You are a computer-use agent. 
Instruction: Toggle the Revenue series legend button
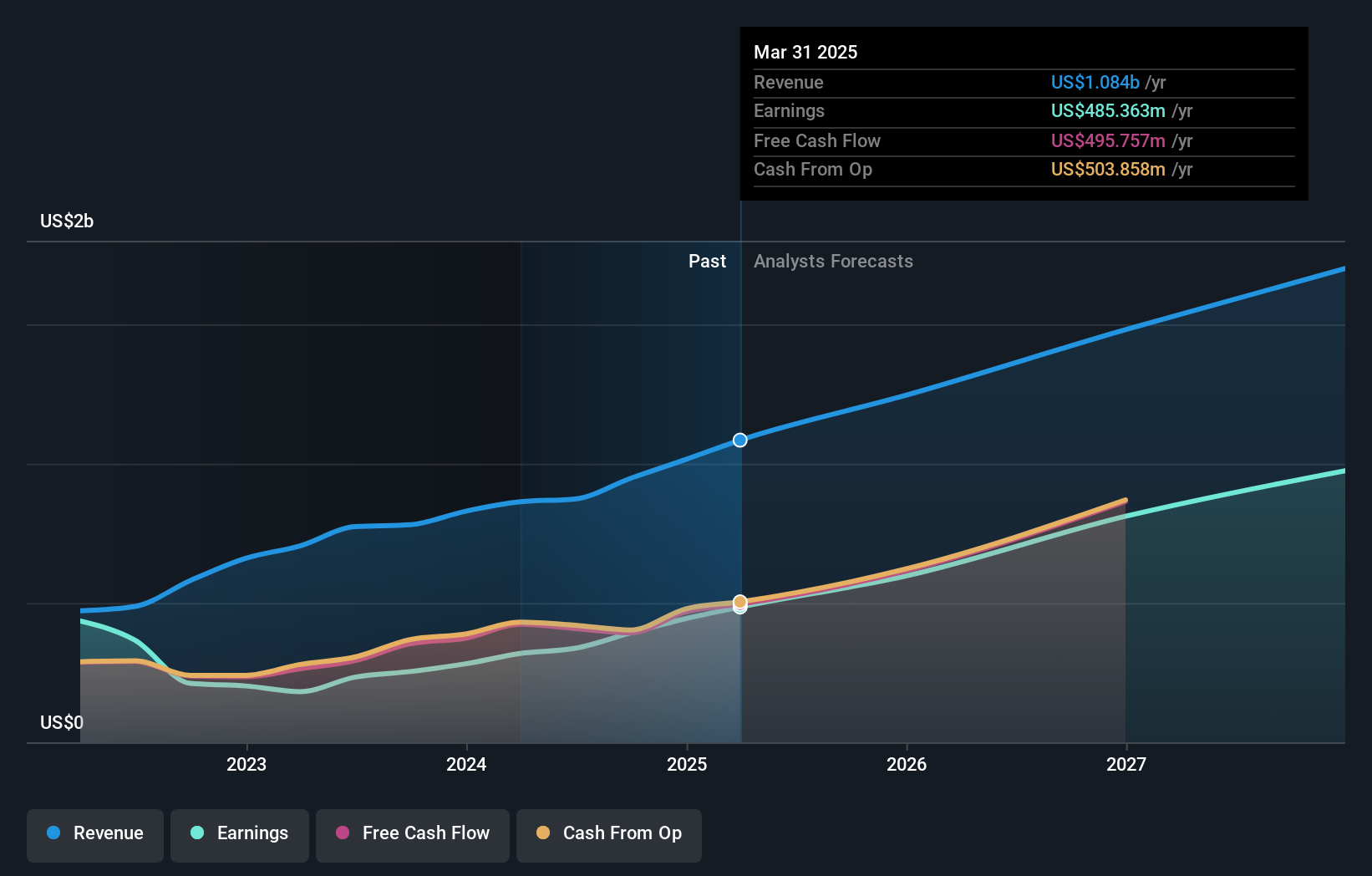click(95, 835)
